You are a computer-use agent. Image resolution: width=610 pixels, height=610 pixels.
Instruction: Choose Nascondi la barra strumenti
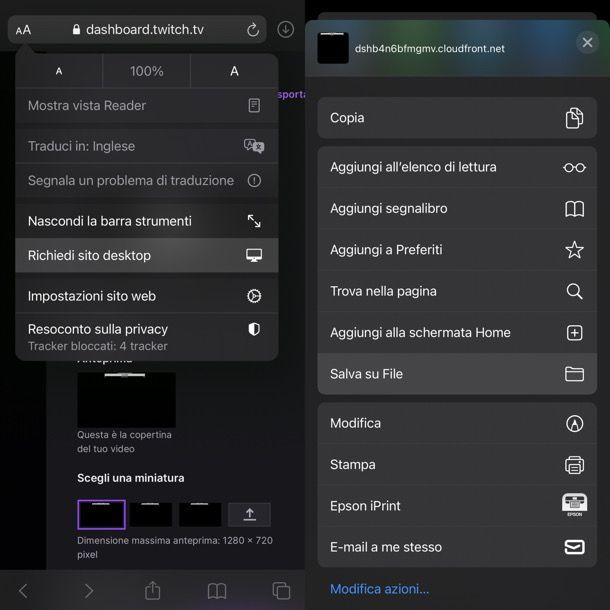pos(147,221)
